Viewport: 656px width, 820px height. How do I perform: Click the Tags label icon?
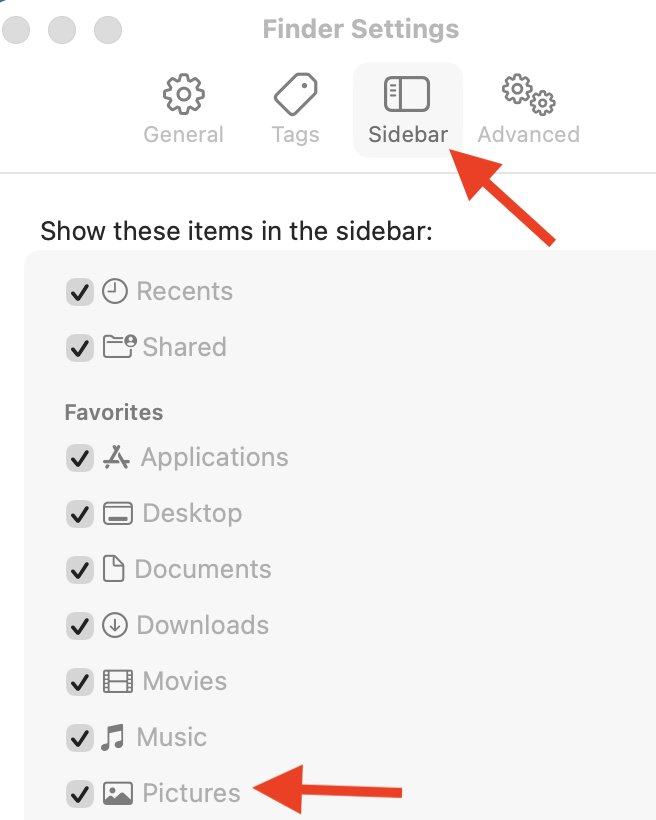click(x=295, y=94)
